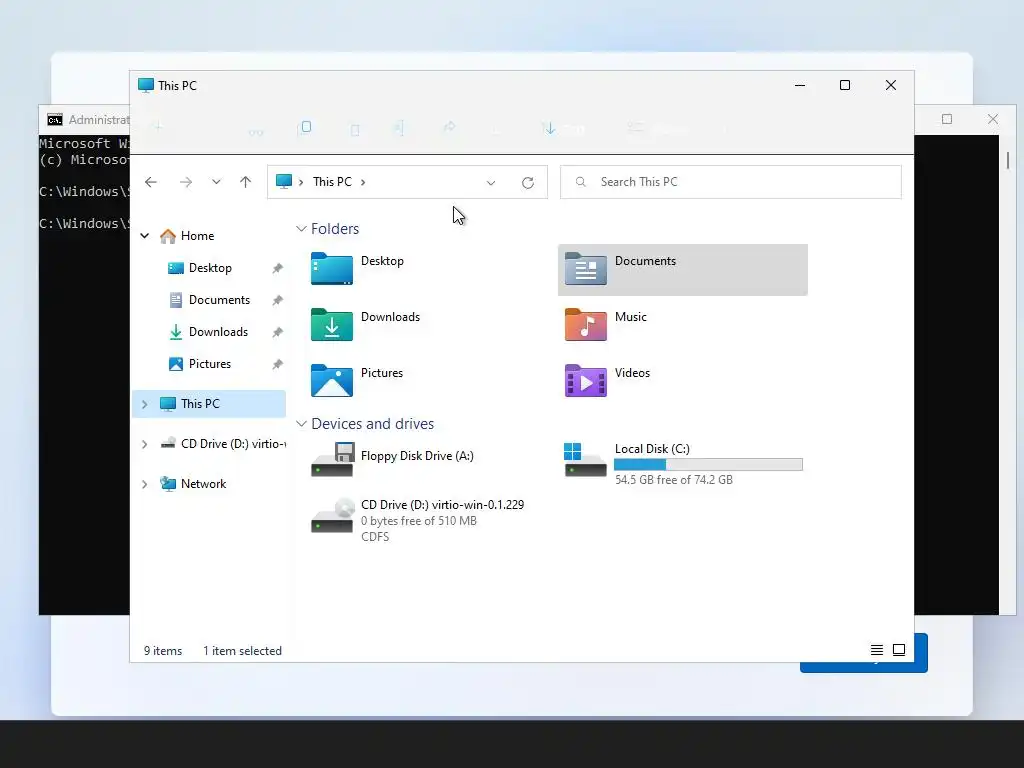Image resolution: width=1024 pixels, height=768 pixels.
Task: Click the '0 bytes free of 510 MB' text
Action: point(419,521)
